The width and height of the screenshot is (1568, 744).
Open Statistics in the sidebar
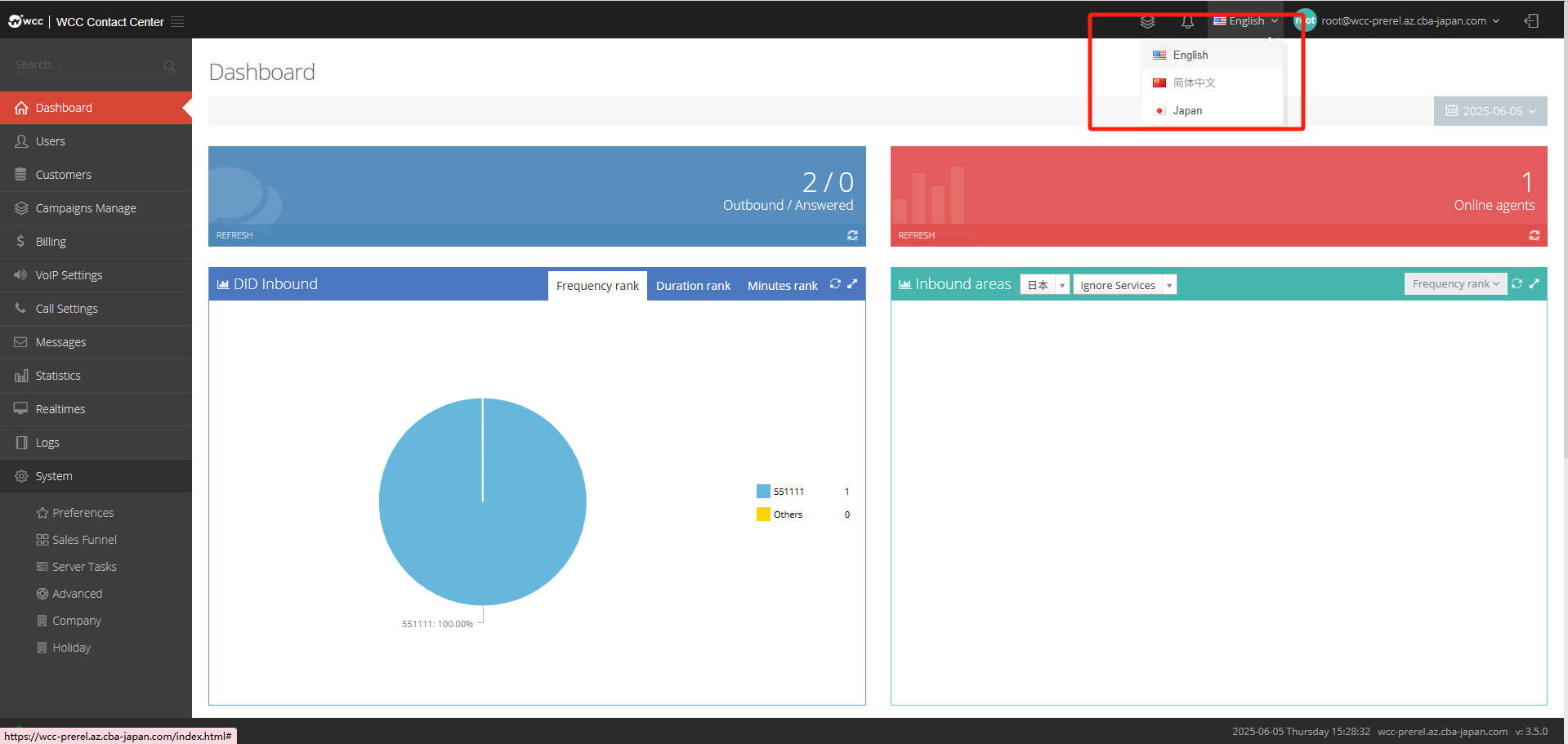click(x=96, y=376)
